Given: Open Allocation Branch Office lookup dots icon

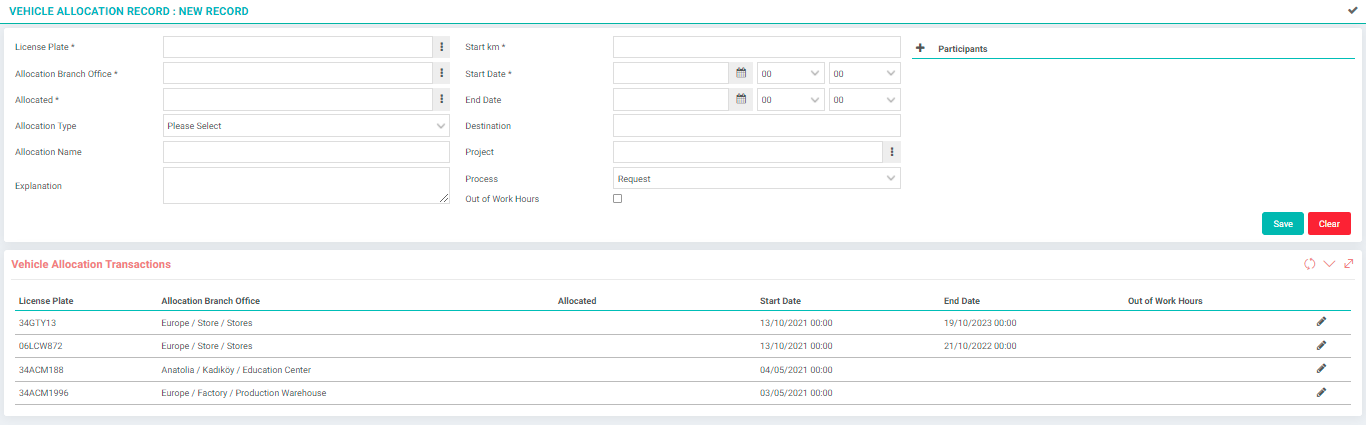Looking at the screenshot, I should (x=442, y=73).
